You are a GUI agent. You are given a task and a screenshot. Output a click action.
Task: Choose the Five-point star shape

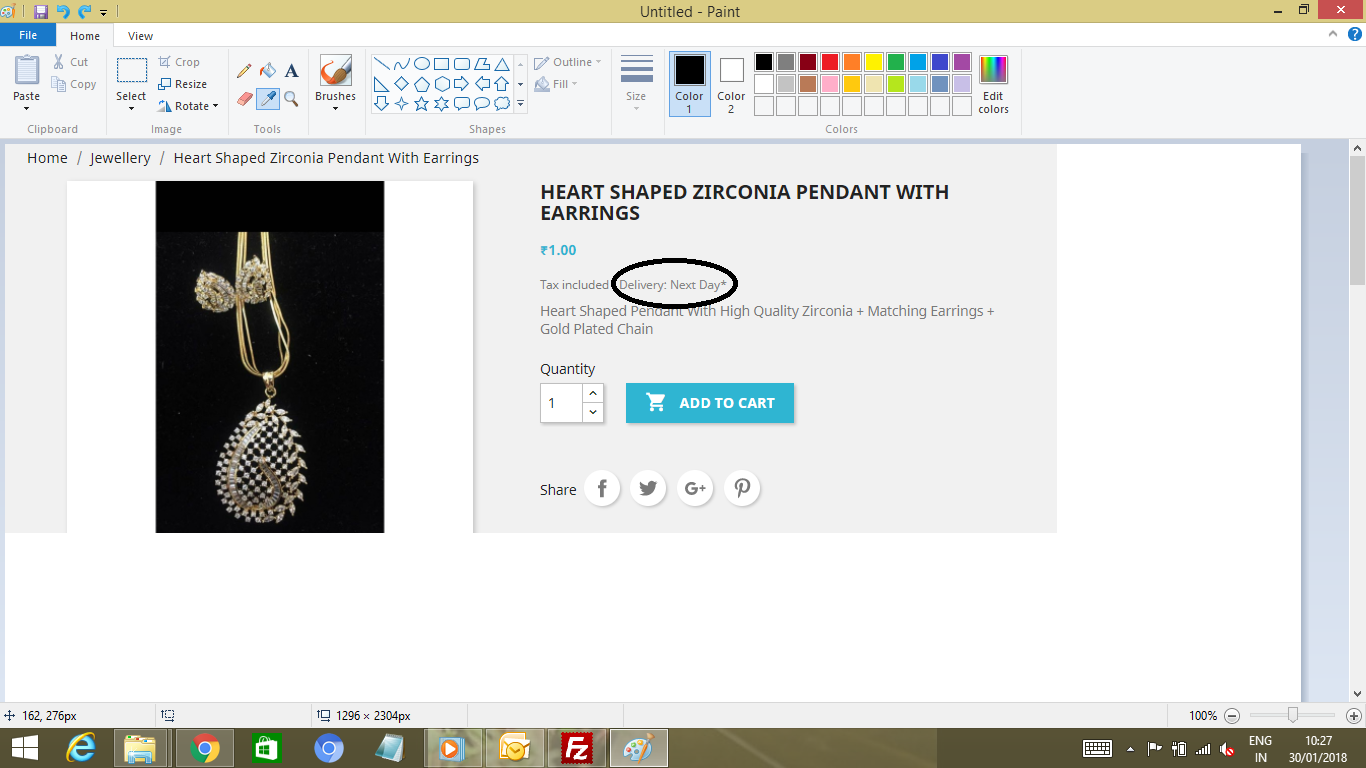[x=421, y=103]
